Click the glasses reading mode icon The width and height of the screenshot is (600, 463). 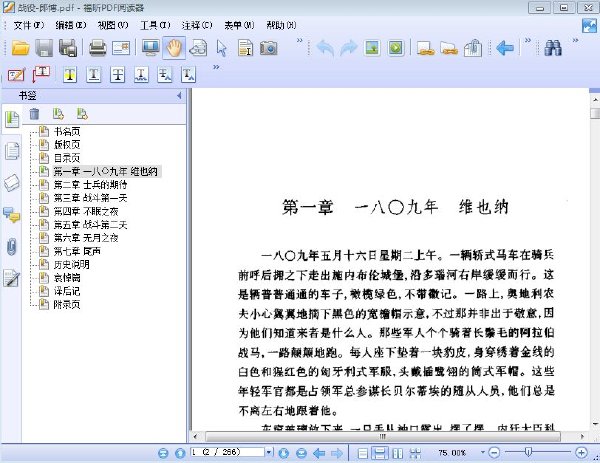click(x=198, y=48)
